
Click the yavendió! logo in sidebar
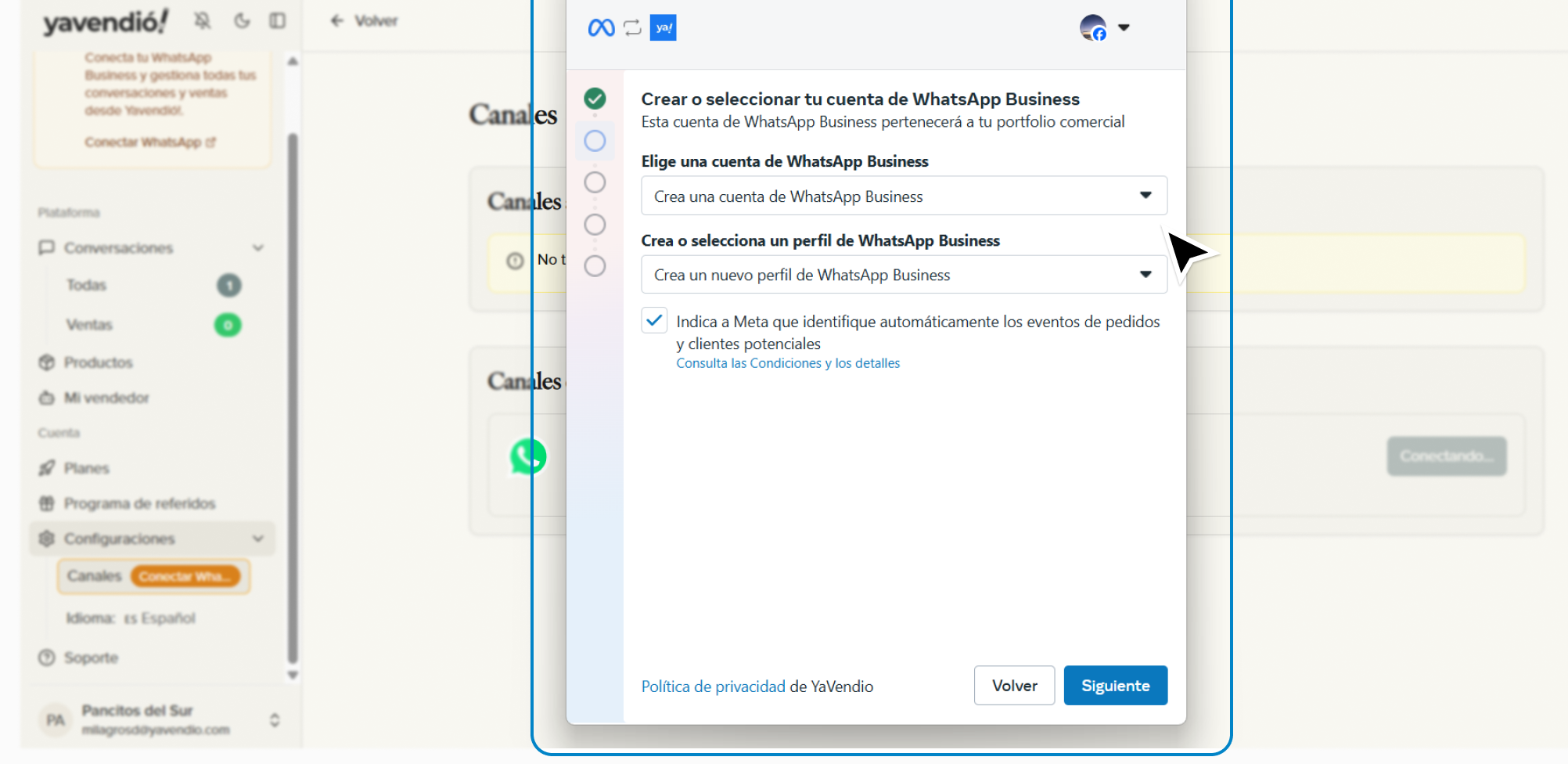tap(106, 22)
